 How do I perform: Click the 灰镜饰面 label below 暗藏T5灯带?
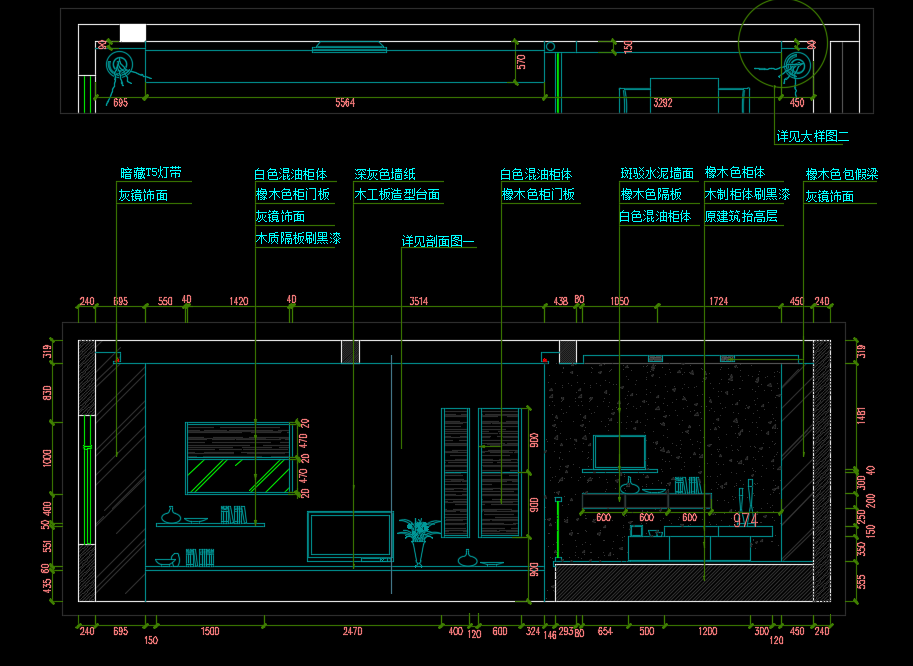click(x=143, y=196)
